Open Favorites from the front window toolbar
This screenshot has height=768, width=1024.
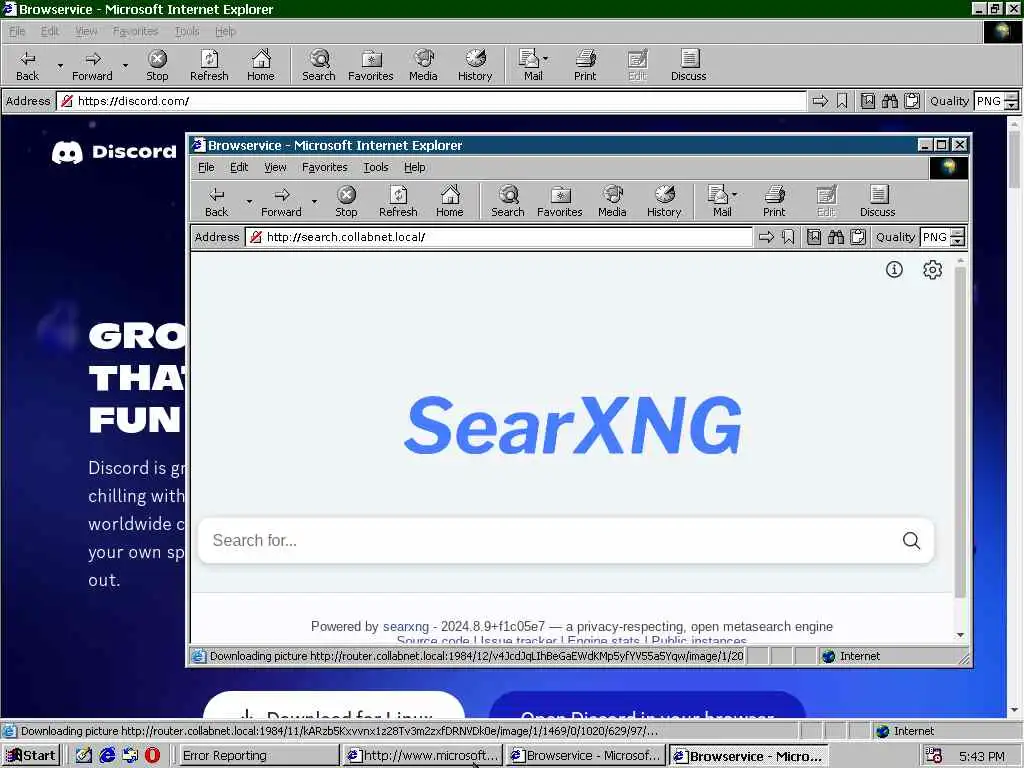560,202
